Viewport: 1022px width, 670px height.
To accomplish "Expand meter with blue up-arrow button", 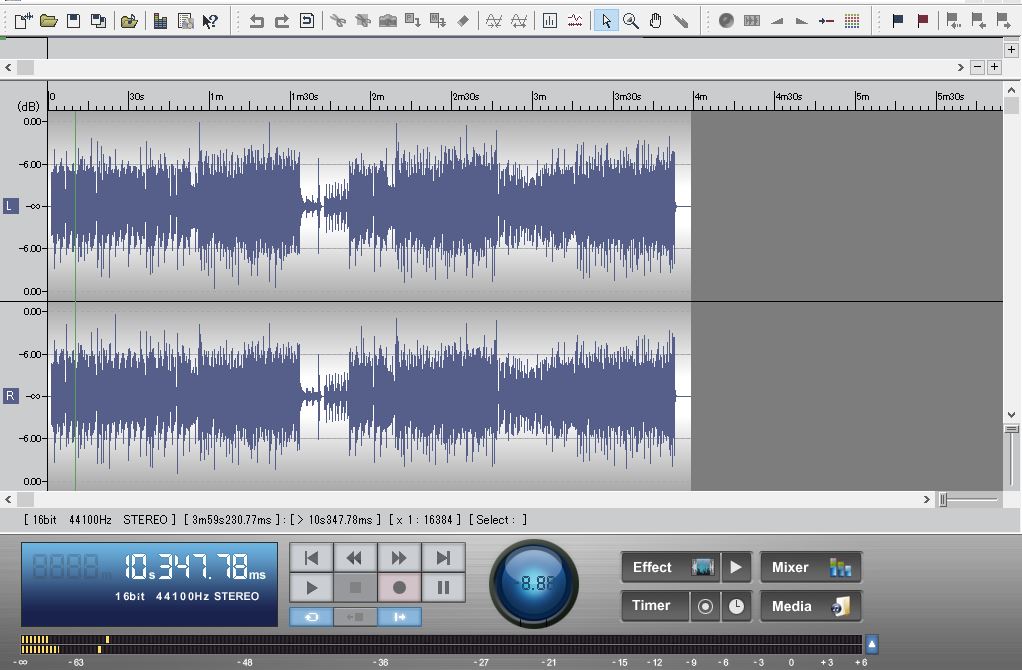I will click(x=871, y=645).
